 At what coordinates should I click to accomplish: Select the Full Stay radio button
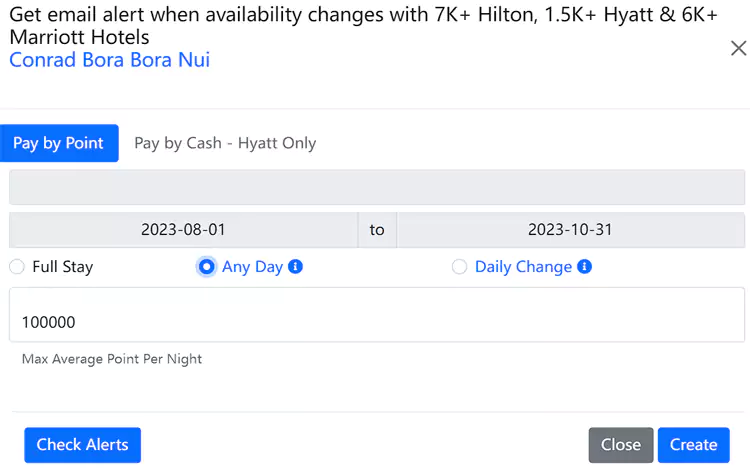point(17,267)
